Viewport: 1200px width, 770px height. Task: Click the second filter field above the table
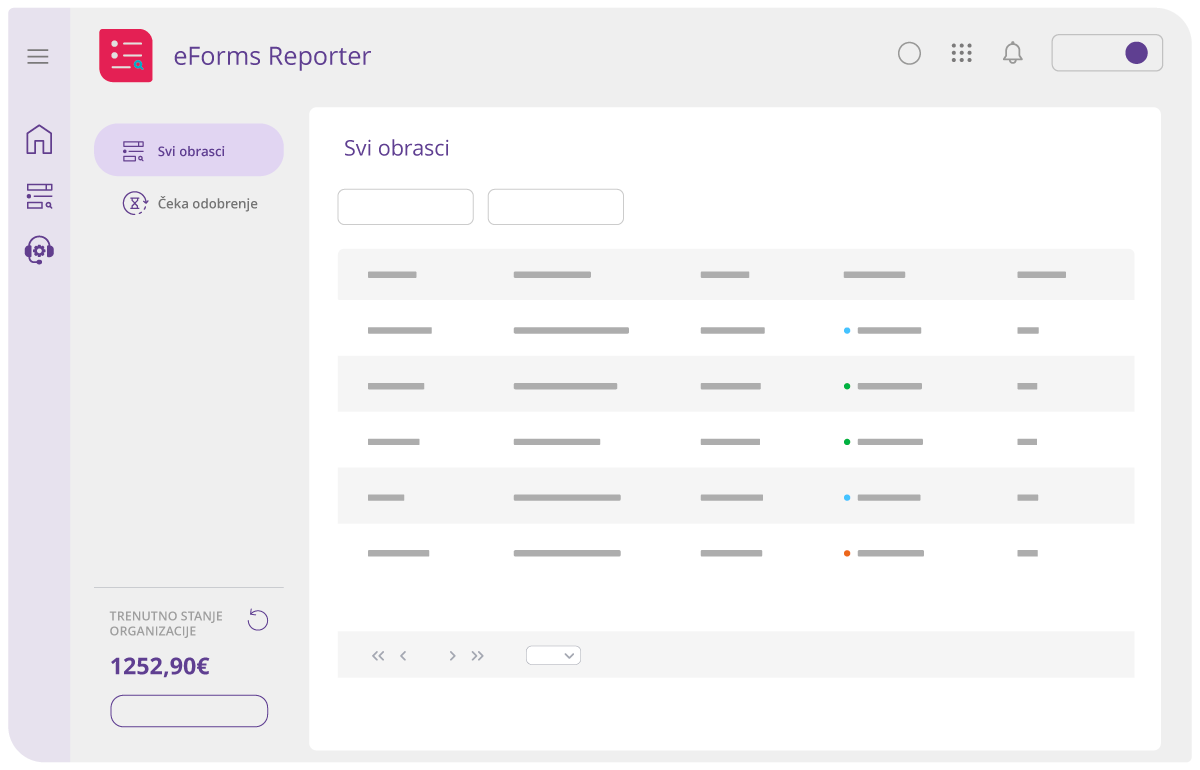555,206
